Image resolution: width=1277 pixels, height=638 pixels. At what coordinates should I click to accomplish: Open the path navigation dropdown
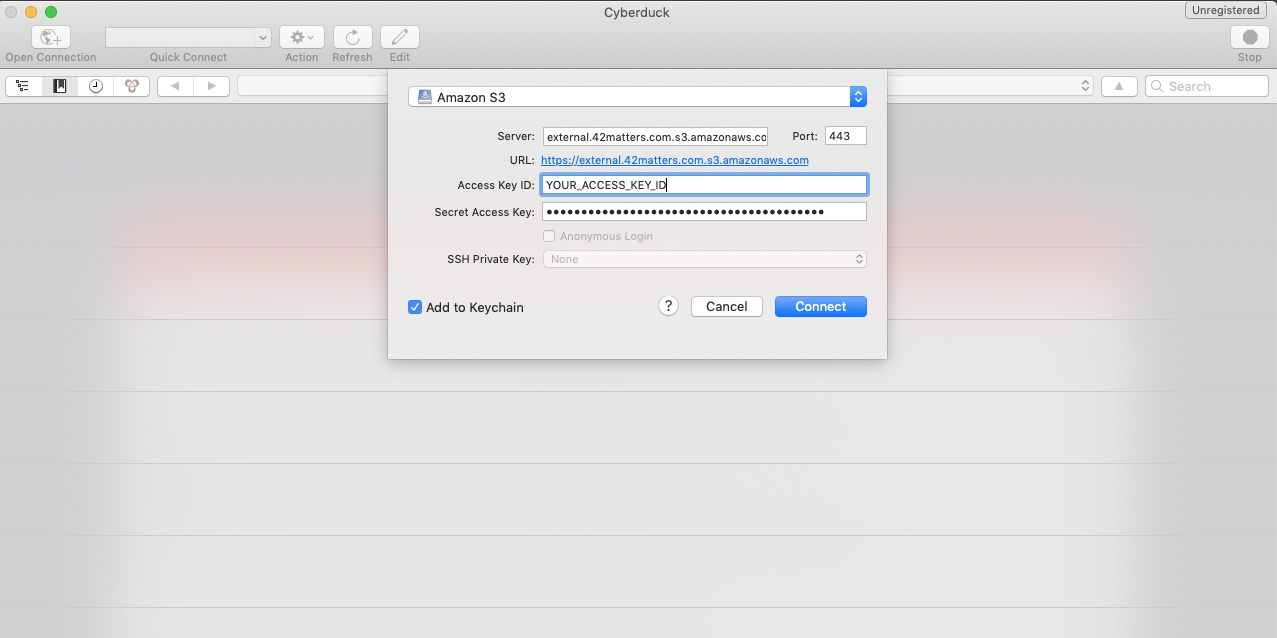click(x=666, y=86)
